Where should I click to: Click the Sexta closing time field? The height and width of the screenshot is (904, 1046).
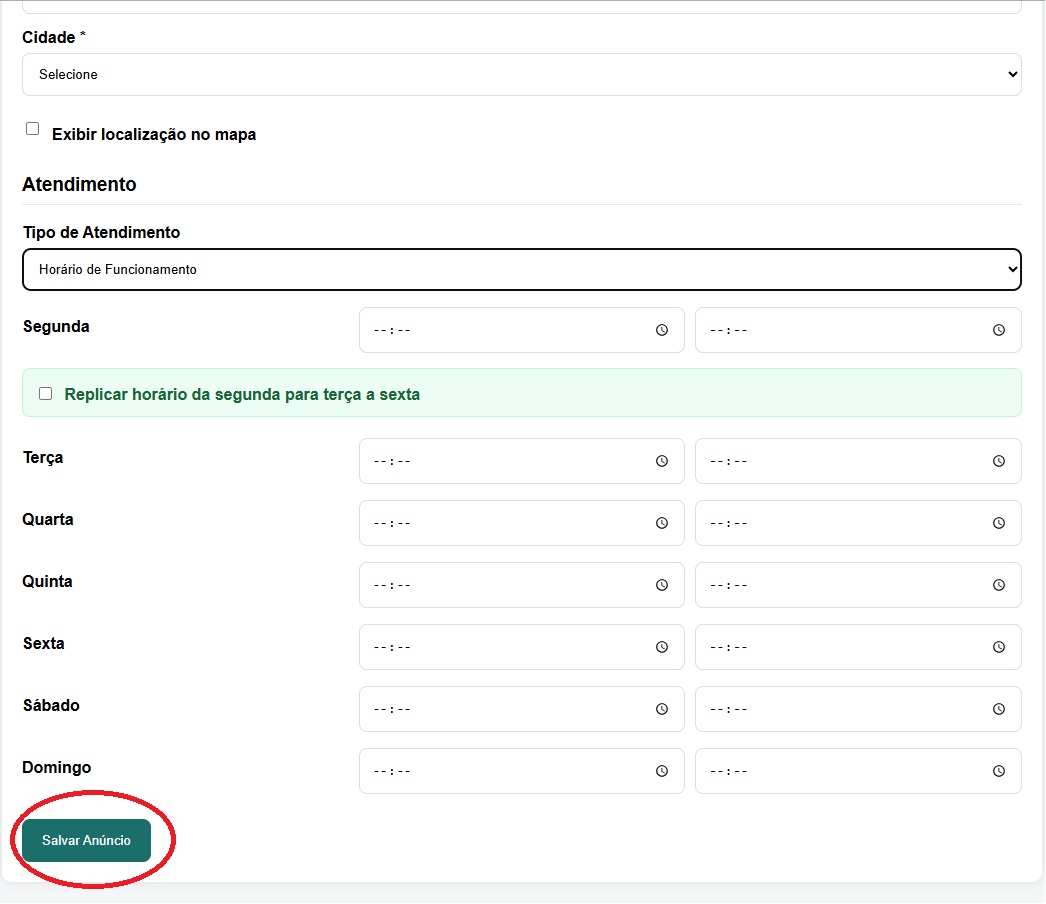pos(858,647)
